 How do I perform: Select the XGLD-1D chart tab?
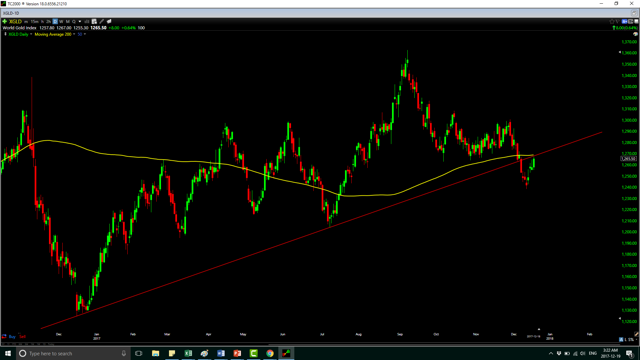pos(11,13)
